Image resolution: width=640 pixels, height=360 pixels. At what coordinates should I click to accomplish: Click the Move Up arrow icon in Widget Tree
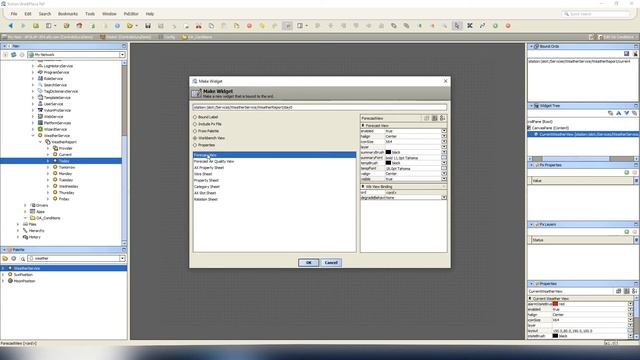pos(619,113)
